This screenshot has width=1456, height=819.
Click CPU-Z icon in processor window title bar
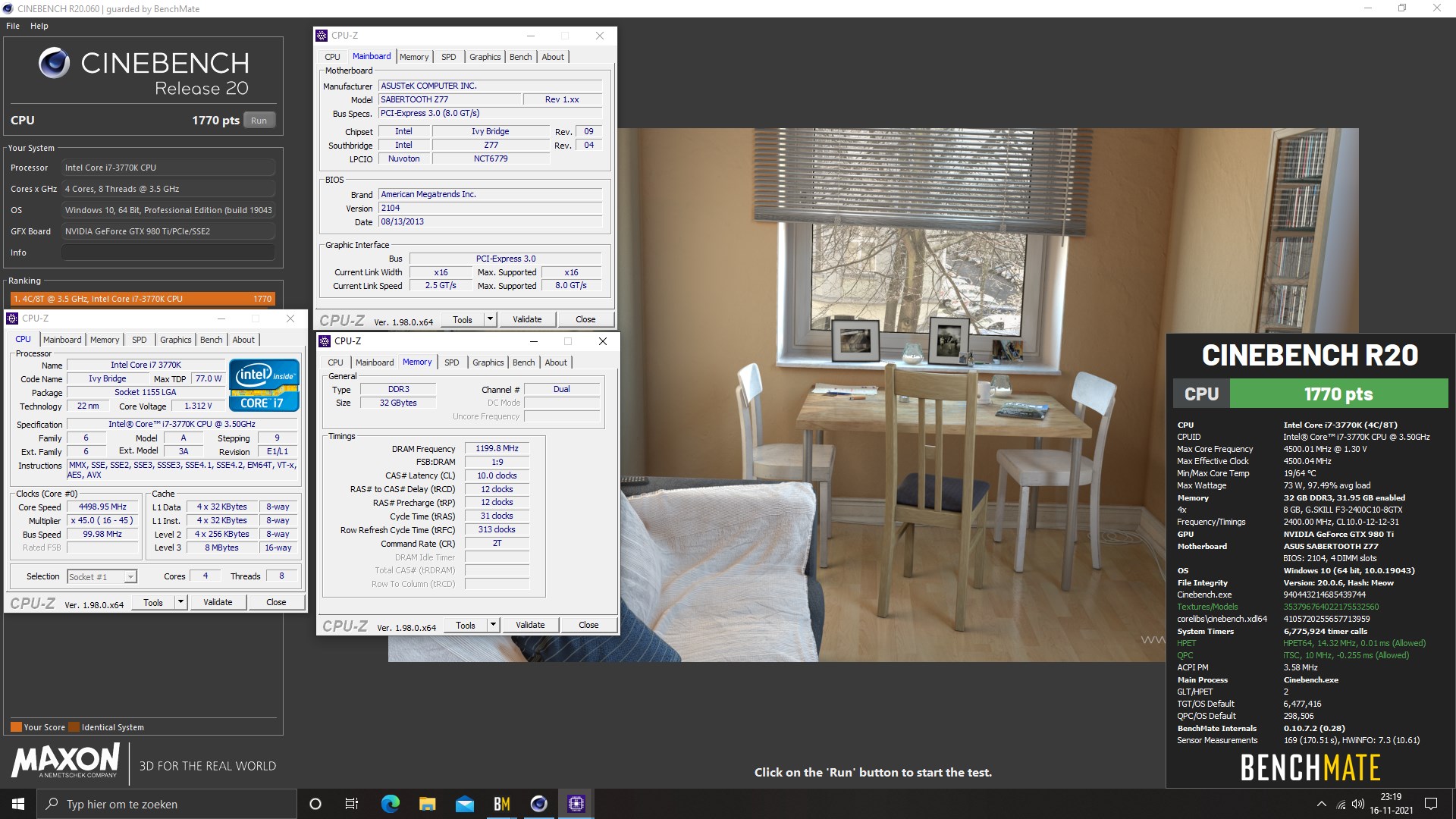pos(13,318)
